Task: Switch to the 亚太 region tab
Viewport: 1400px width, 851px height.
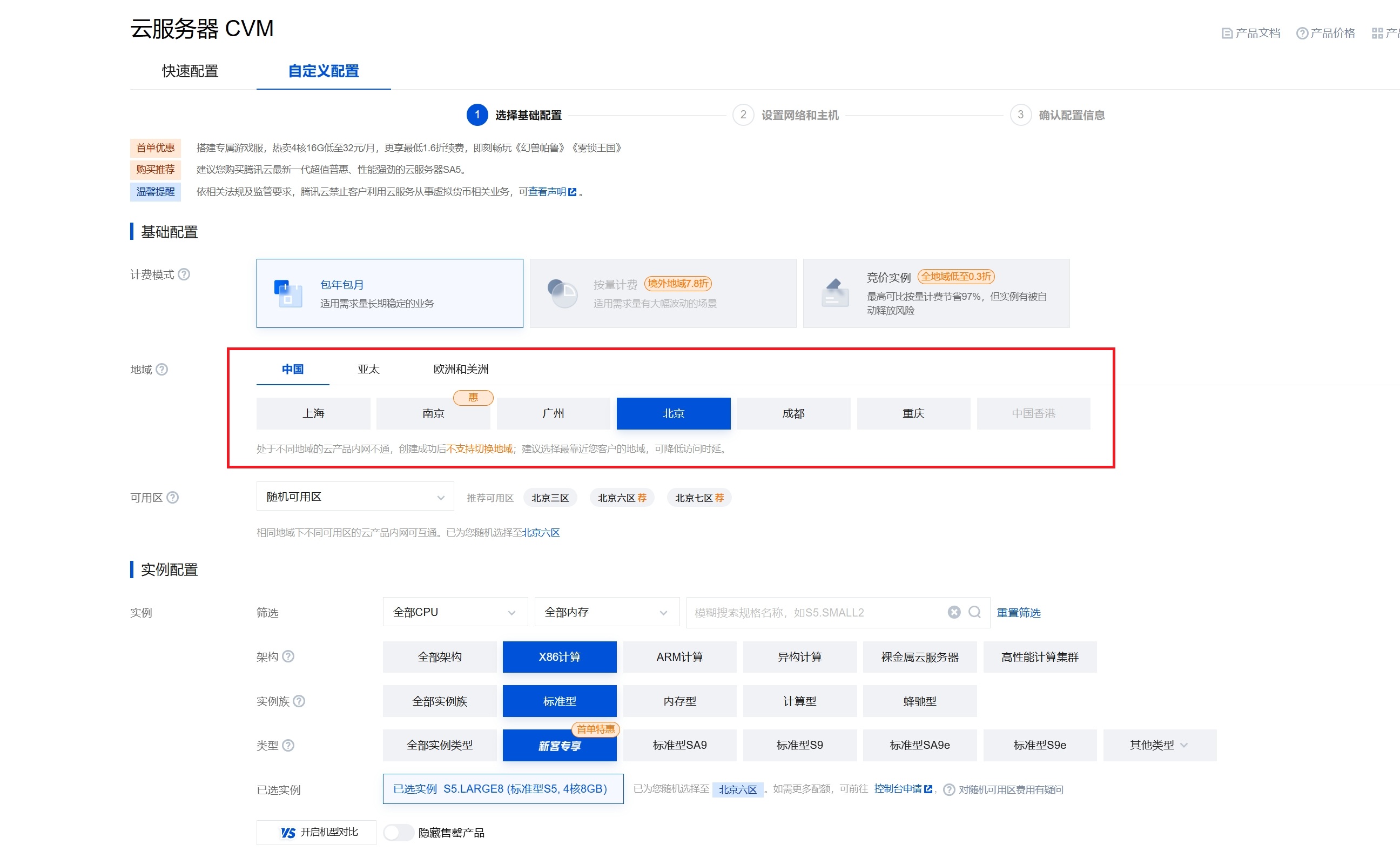Action: tap(368, 370)
